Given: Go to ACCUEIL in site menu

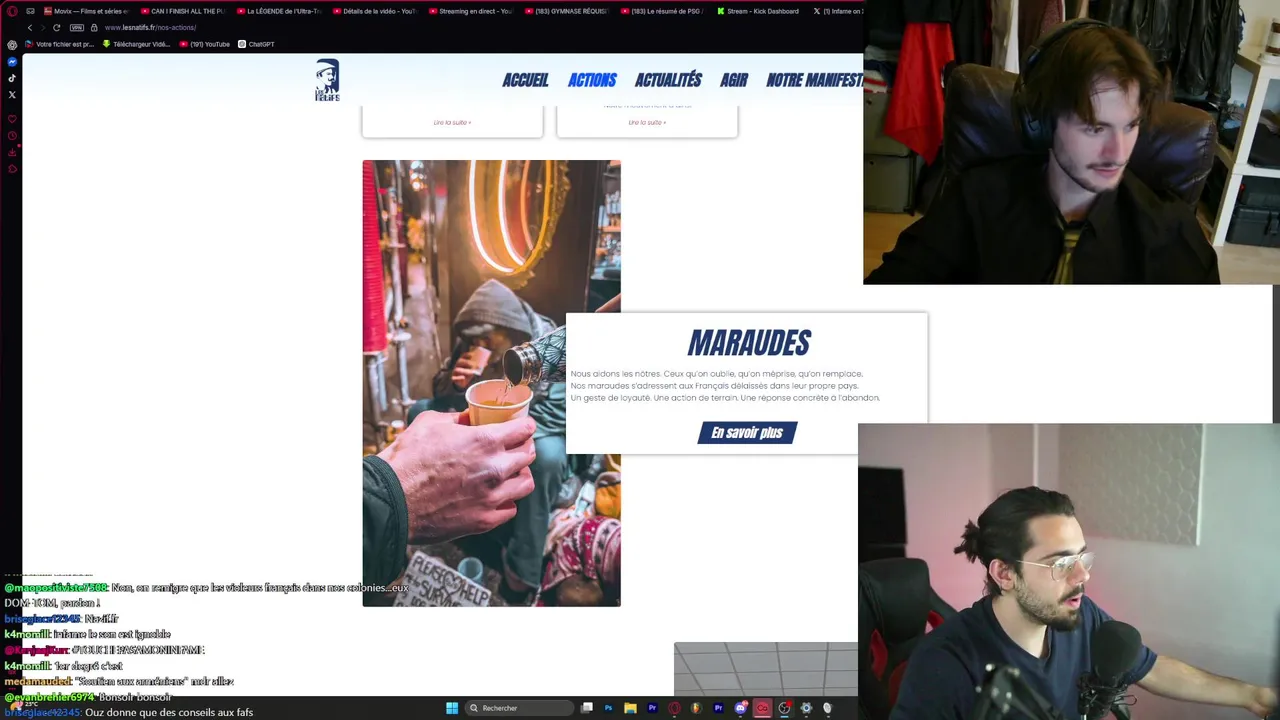Looking at the screenshot, I should (x=525, y=80).
